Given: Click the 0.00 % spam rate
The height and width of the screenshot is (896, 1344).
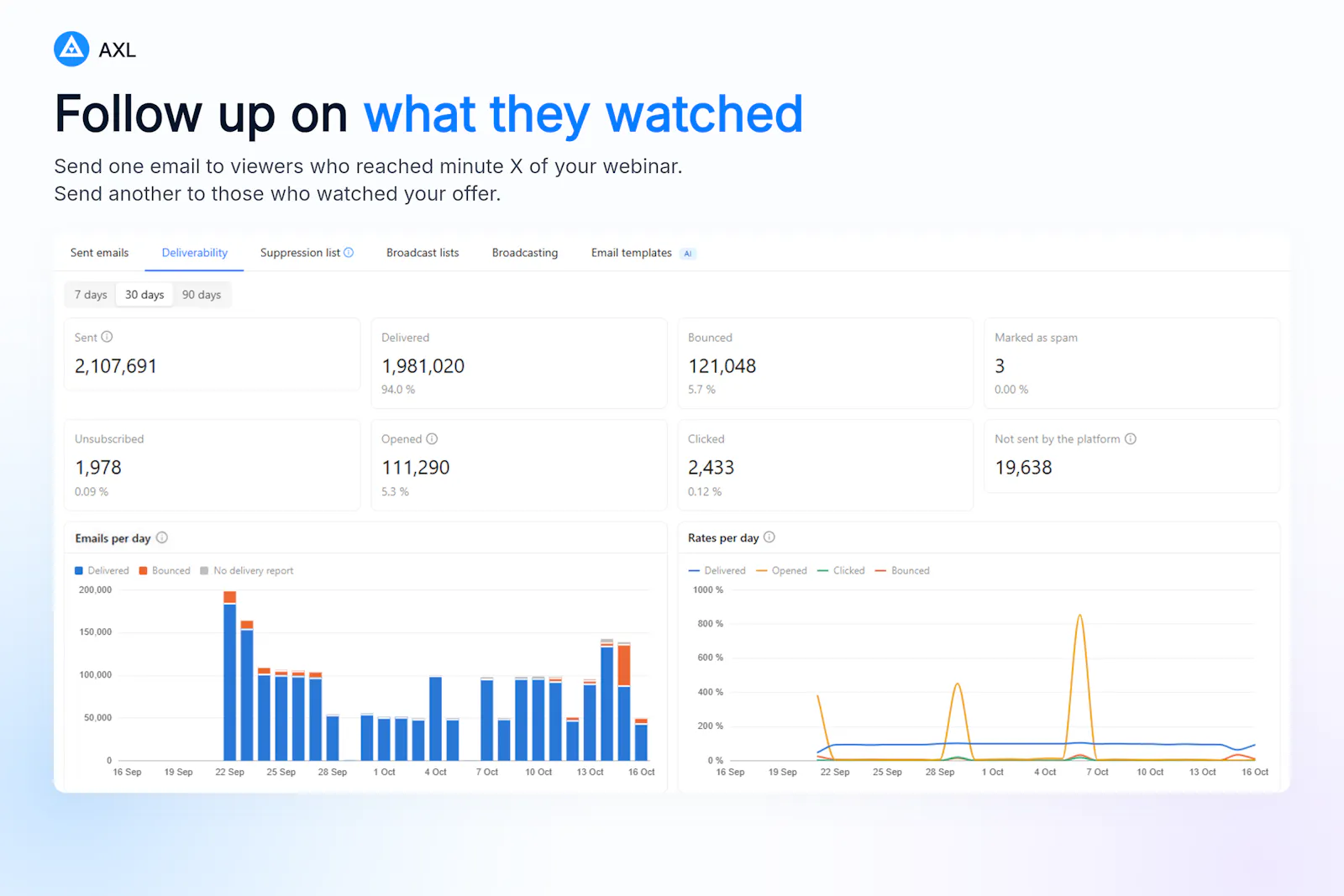Looking at the screenshot, I should point(1011,390).
